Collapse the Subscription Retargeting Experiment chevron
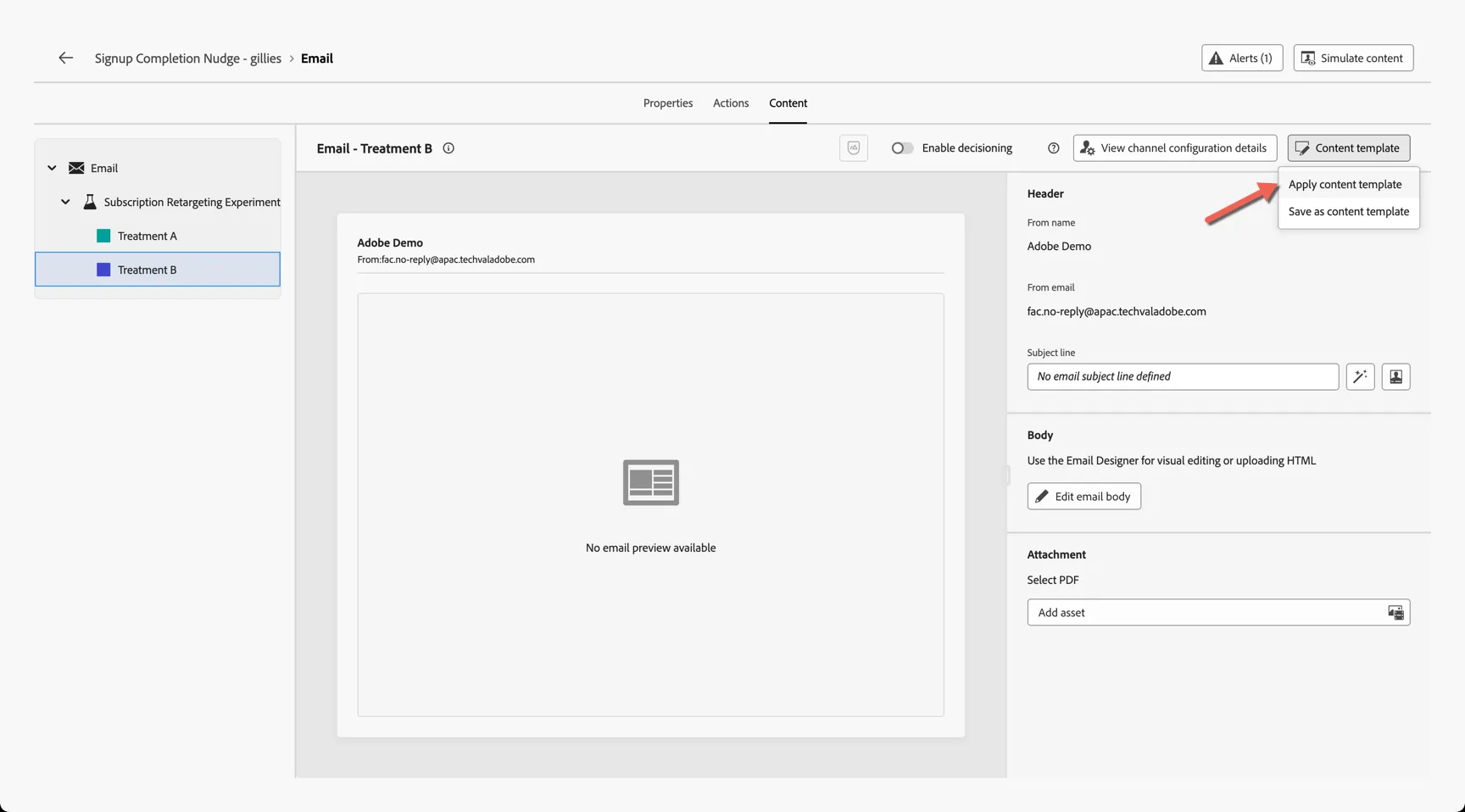 pyautogui.click(x=65, y=202)
